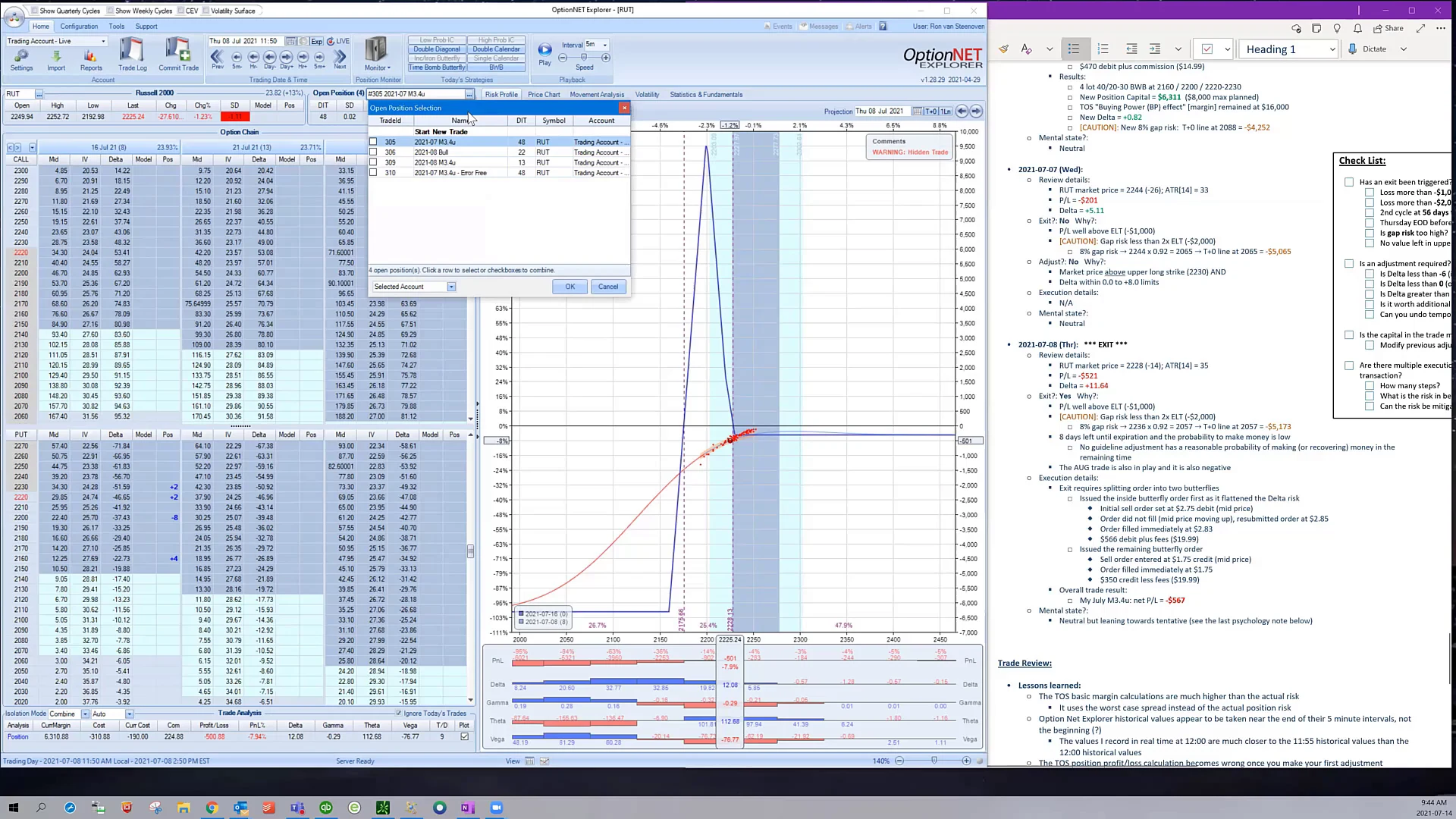Check trade 305 row checkbox
This screenshot has width=1456, height=819.
tap(373, 142)
